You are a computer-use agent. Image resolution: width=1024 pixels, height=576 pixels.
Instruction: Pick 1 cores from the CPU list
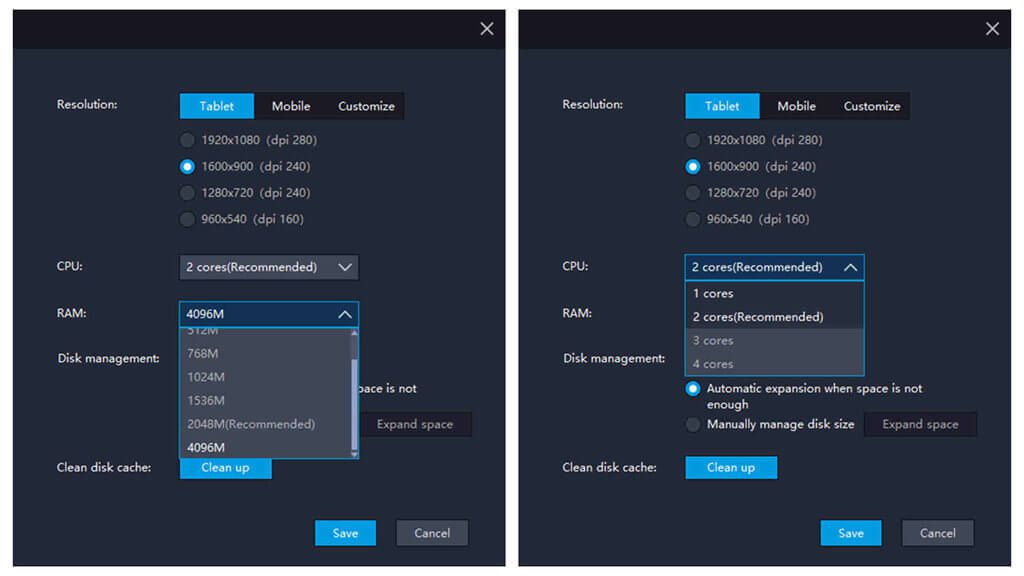713,294
